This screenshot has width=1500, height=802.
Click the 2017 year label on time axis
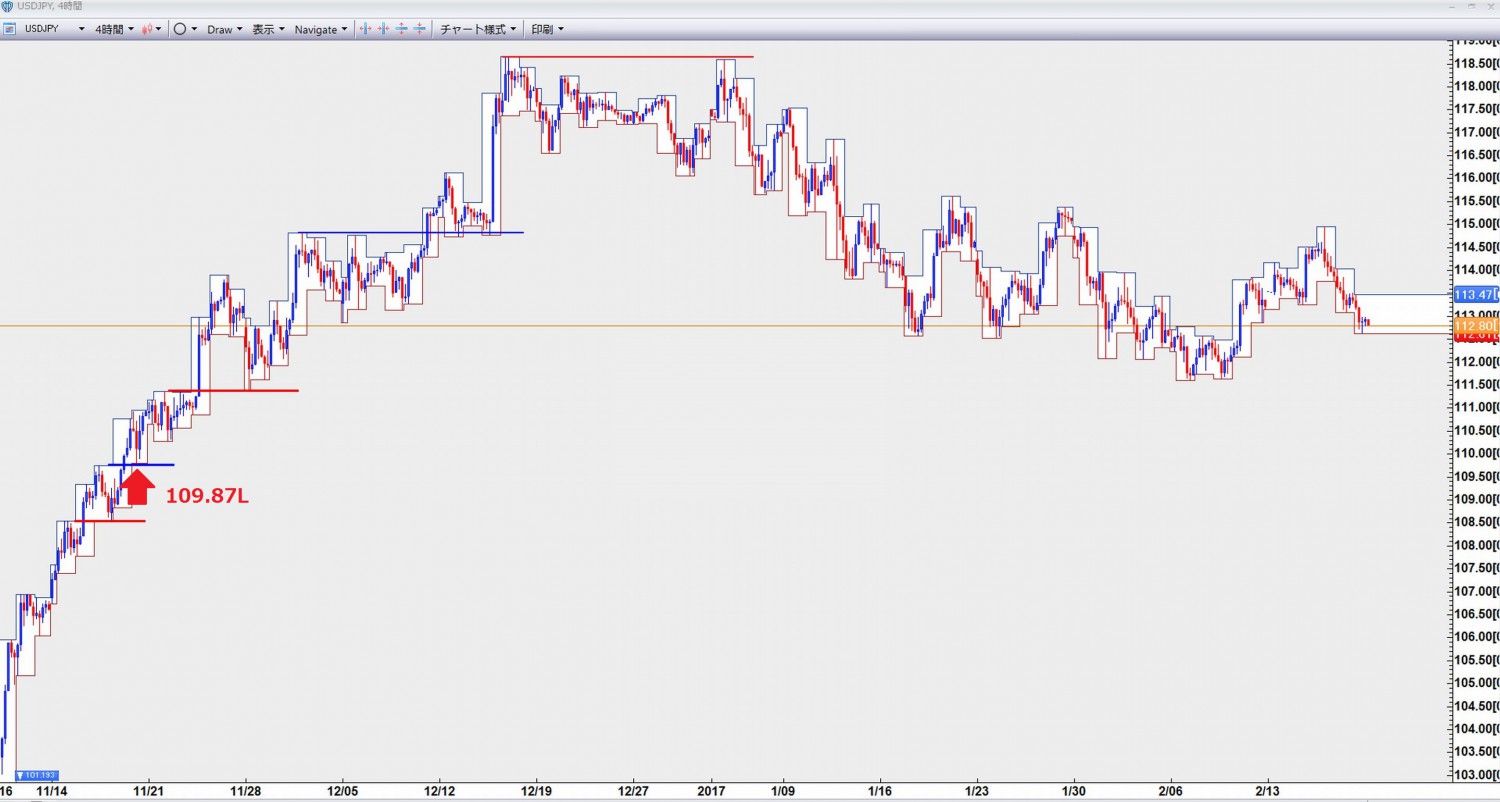(711, 790)
